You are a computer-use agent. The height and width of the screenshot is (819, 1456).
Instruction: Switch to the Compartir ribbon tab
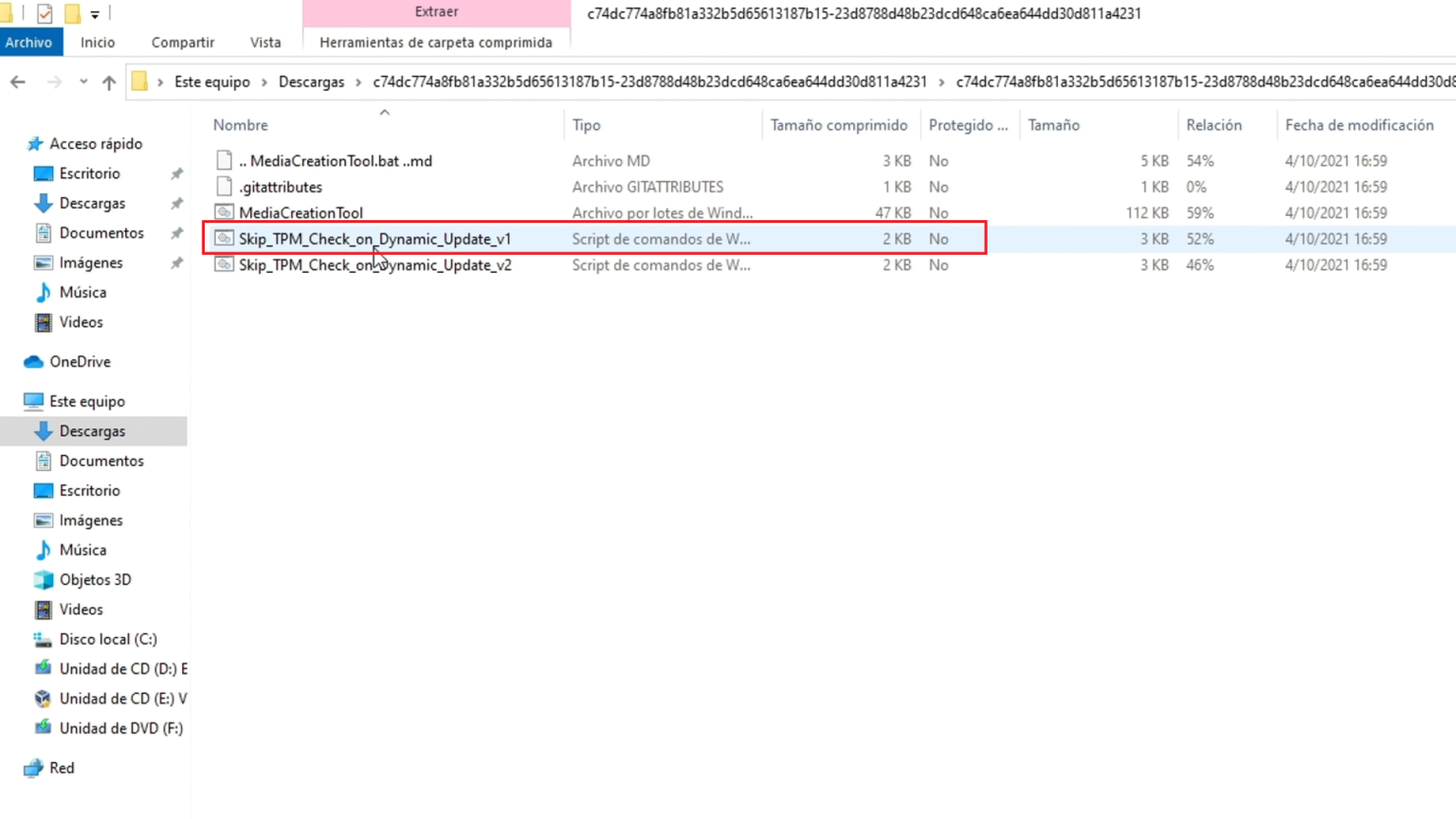pos(183,42)
